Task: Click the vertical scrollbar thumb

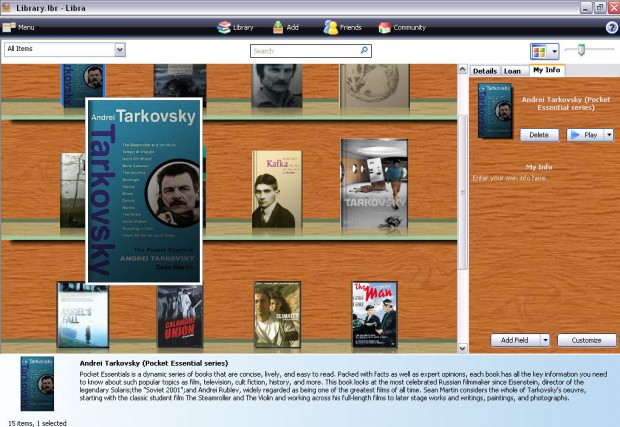Action: pos(462,192)
